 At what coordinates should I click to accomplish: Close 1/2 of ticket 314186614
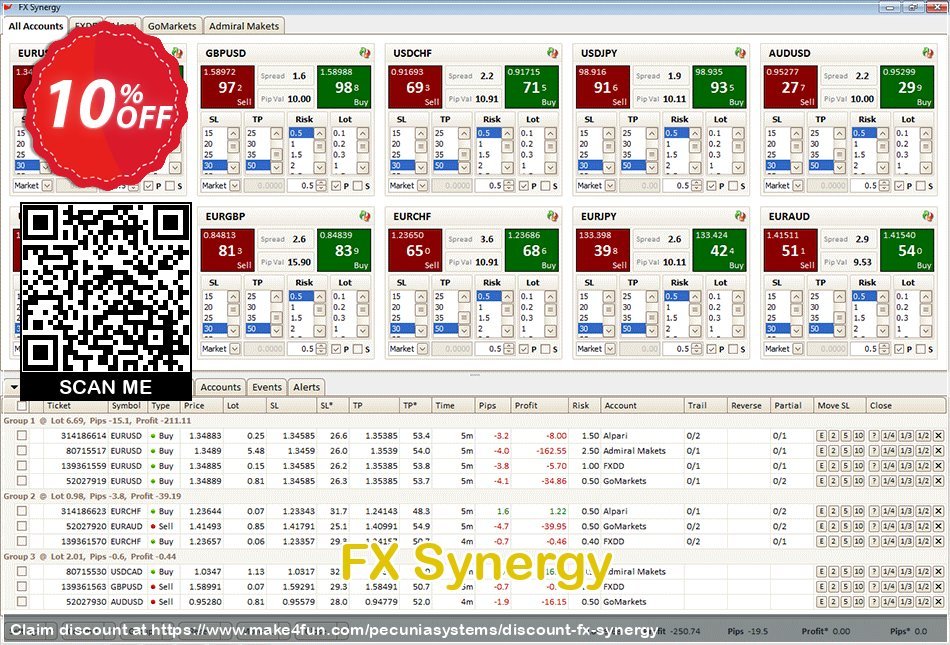pos(923,435)
